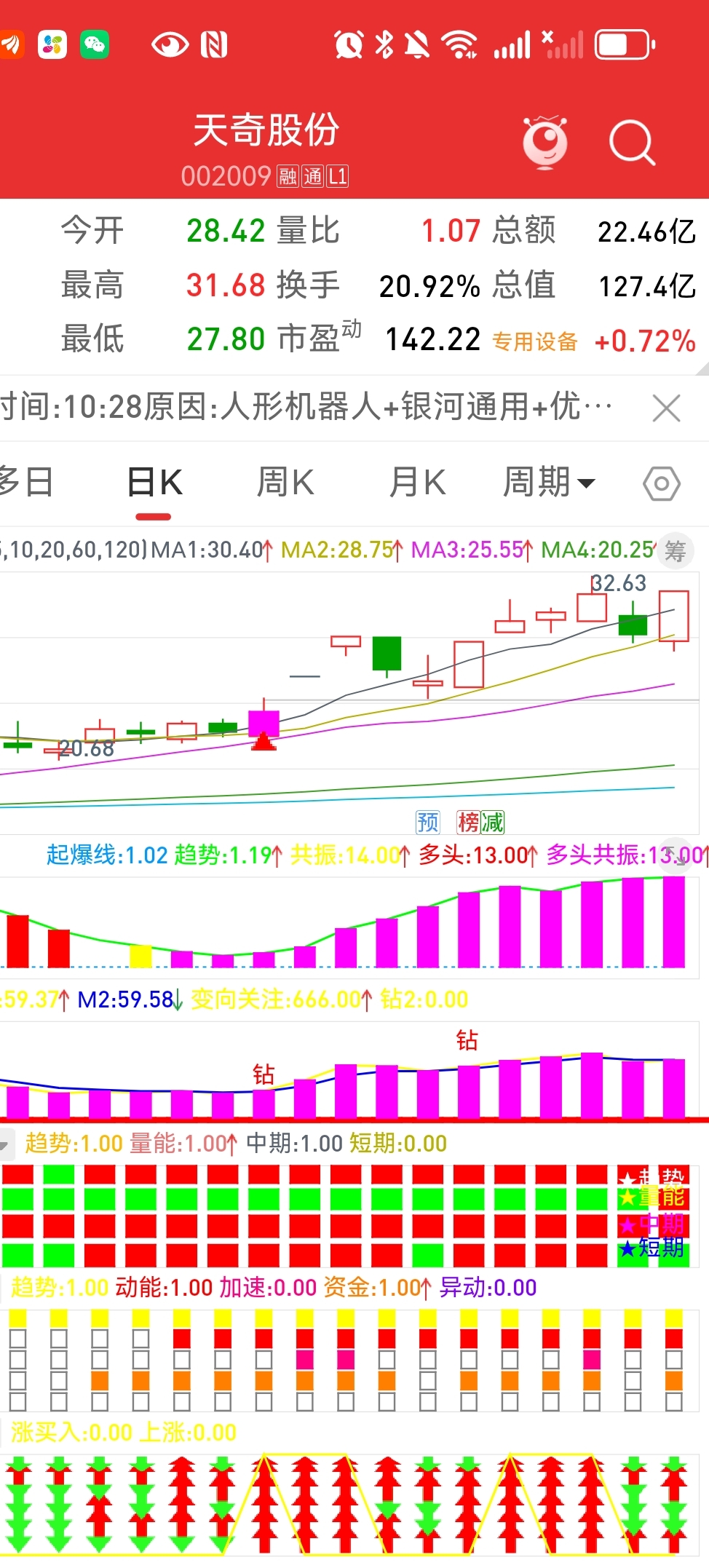This screenshot has width=709, height=1568.
Task: Tap the 上涨:0.00 indicator label
Action: point(187,1433)
